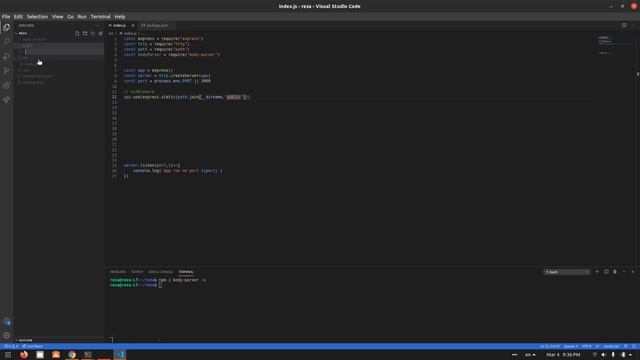Screen dimensions: 640x360
Task: Open the File menu
Action: tap(6, 17)
